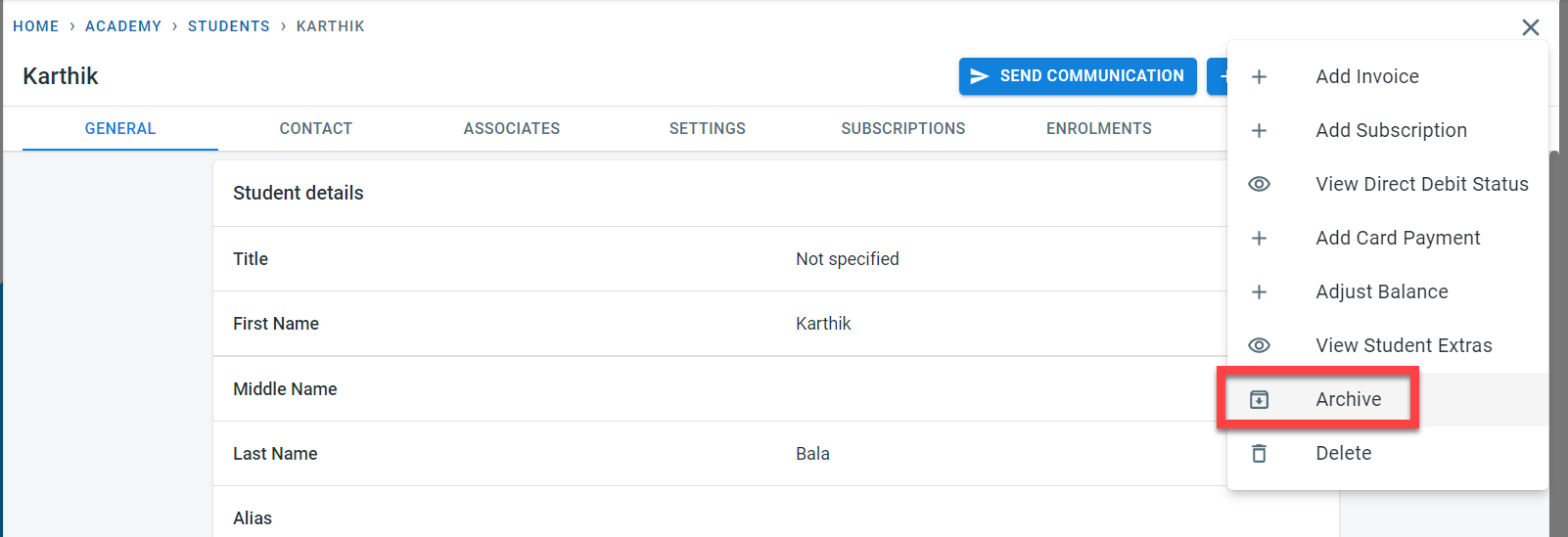
Task: Go to Home via breadcrumb
Action: coord(35,26)
